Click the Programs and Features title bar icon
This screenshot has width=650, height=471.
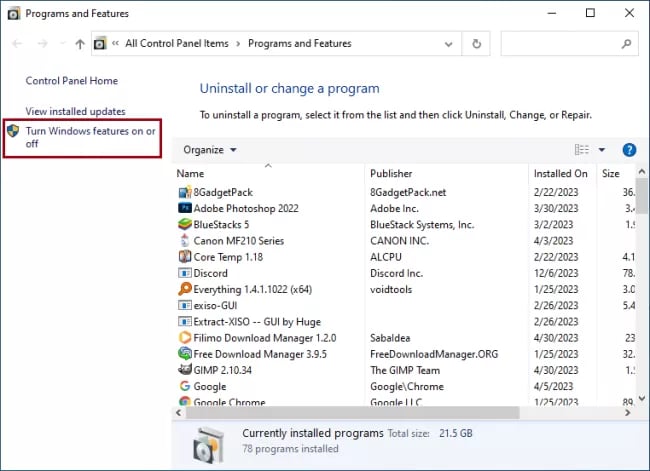14,14
